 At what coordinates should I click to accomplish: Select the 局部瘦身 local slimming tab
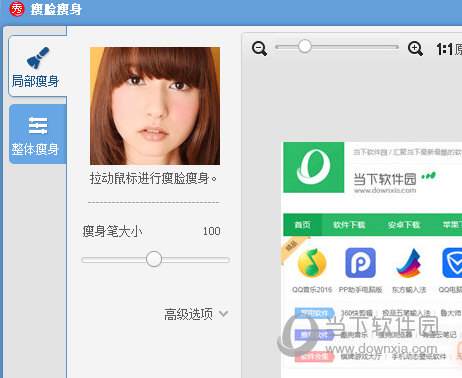(x=37, y=66)
